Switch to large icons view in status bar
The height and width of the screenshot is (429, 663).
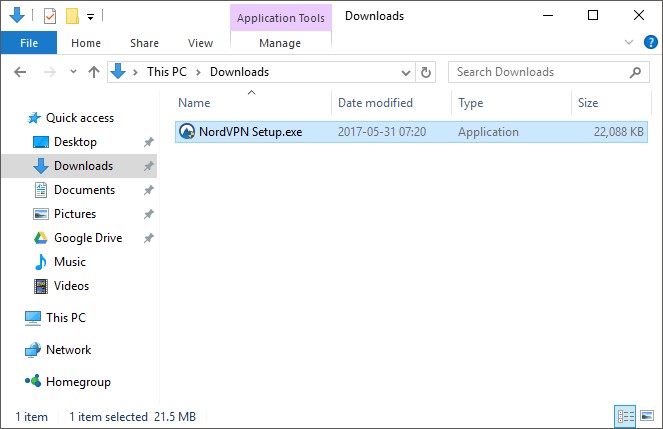pos(647,416)
